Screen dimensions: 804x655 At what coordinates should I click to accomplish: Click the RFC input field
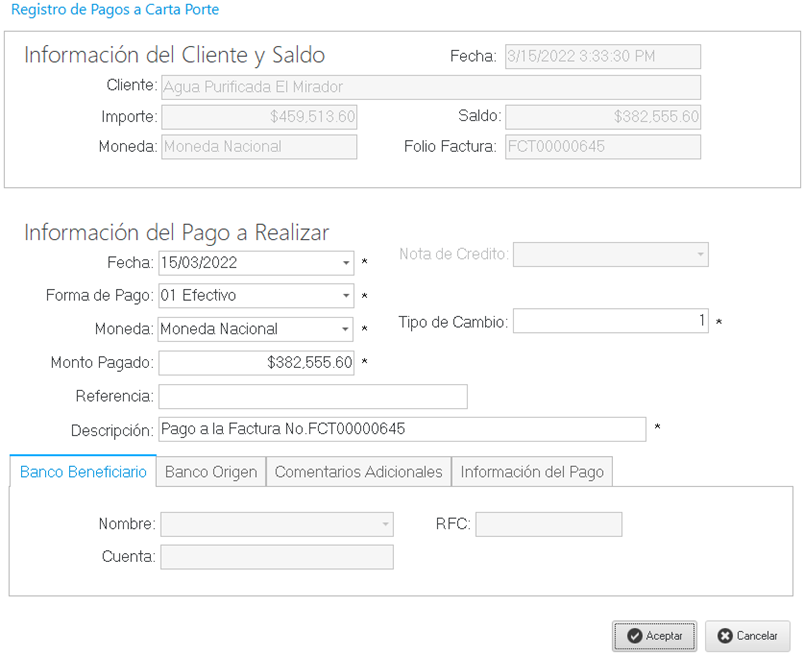tap(549, 524)
